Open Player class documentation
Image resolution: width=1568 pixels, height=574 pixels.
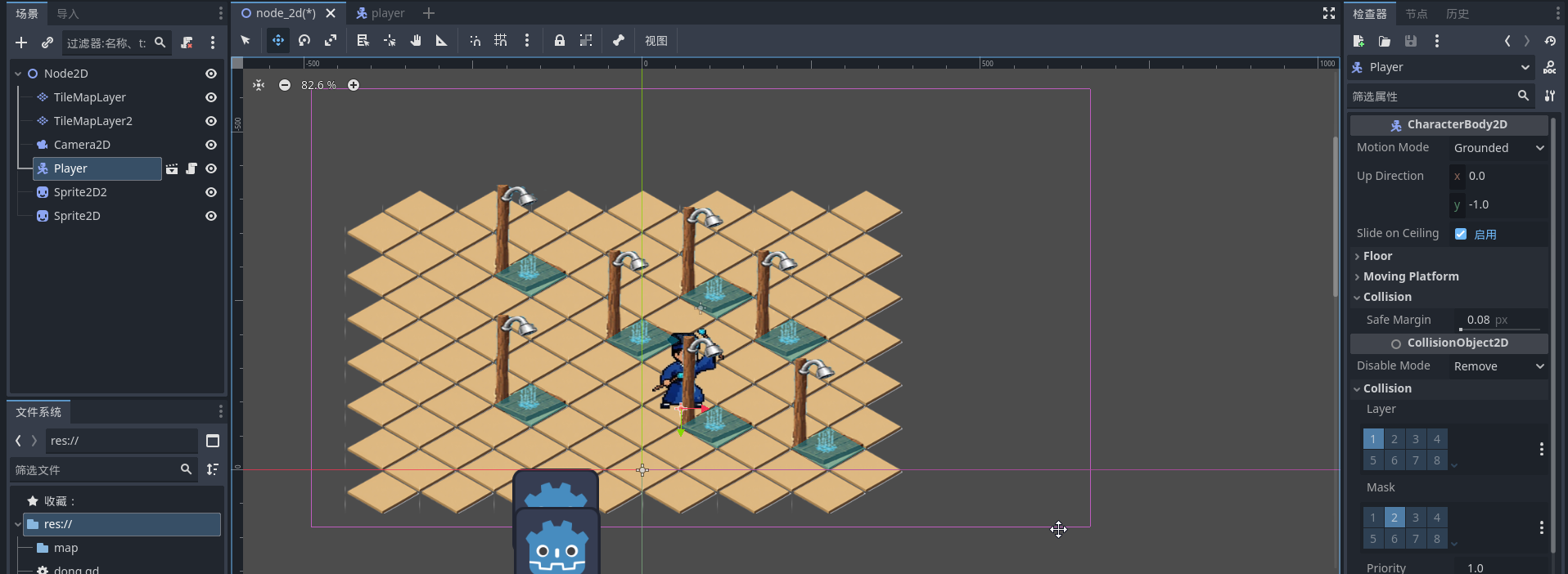(x=1550, y=67)
